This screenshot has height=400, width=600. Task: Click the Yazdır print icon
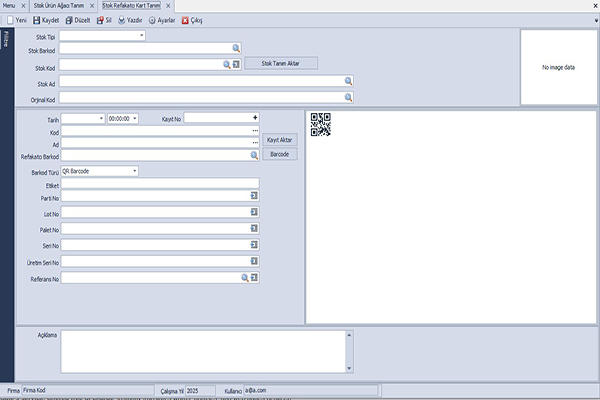[x=122, y=20]
